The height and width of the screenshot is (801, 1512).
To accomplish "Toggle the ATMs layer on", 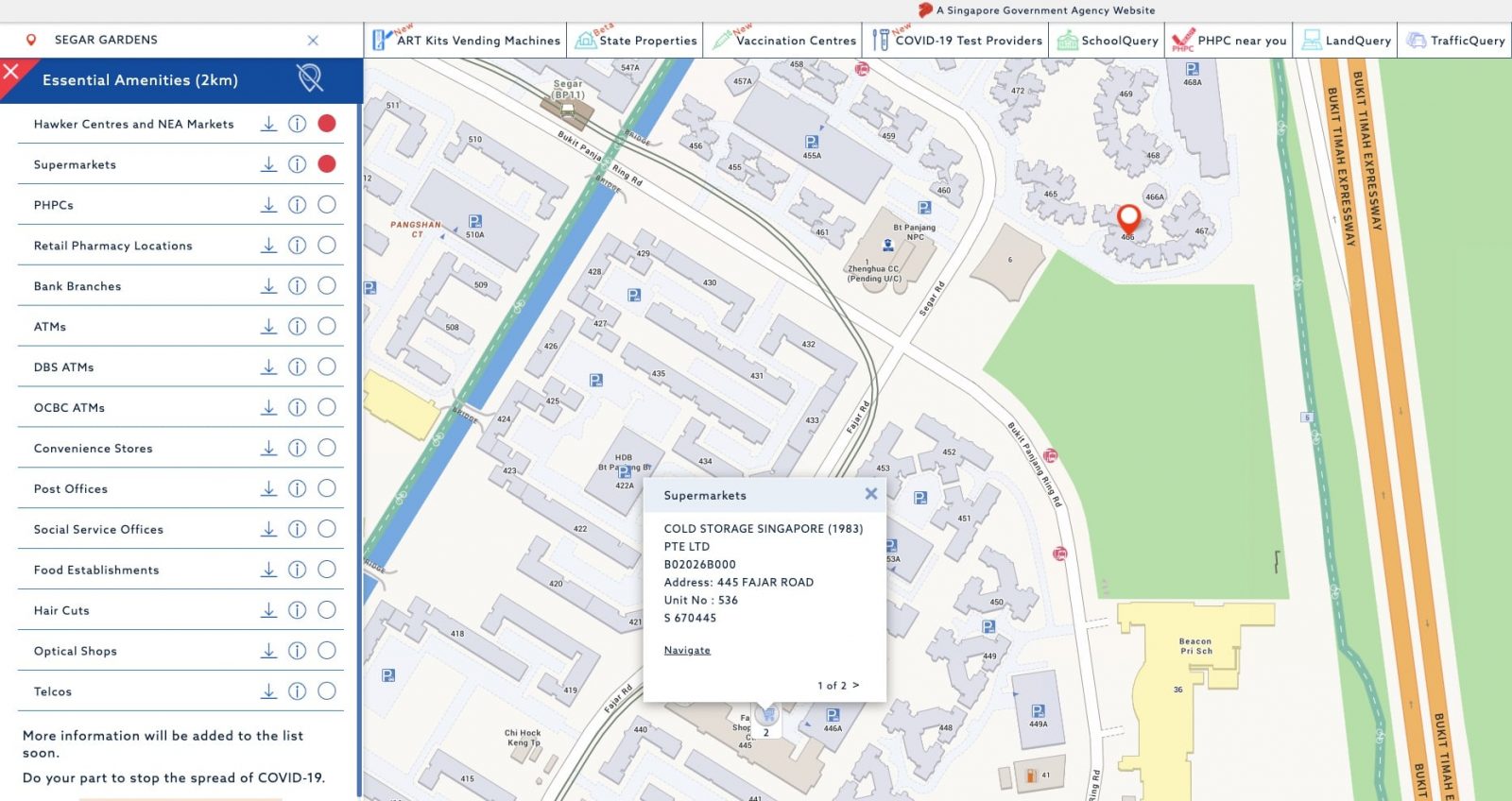I will point(327,327).
